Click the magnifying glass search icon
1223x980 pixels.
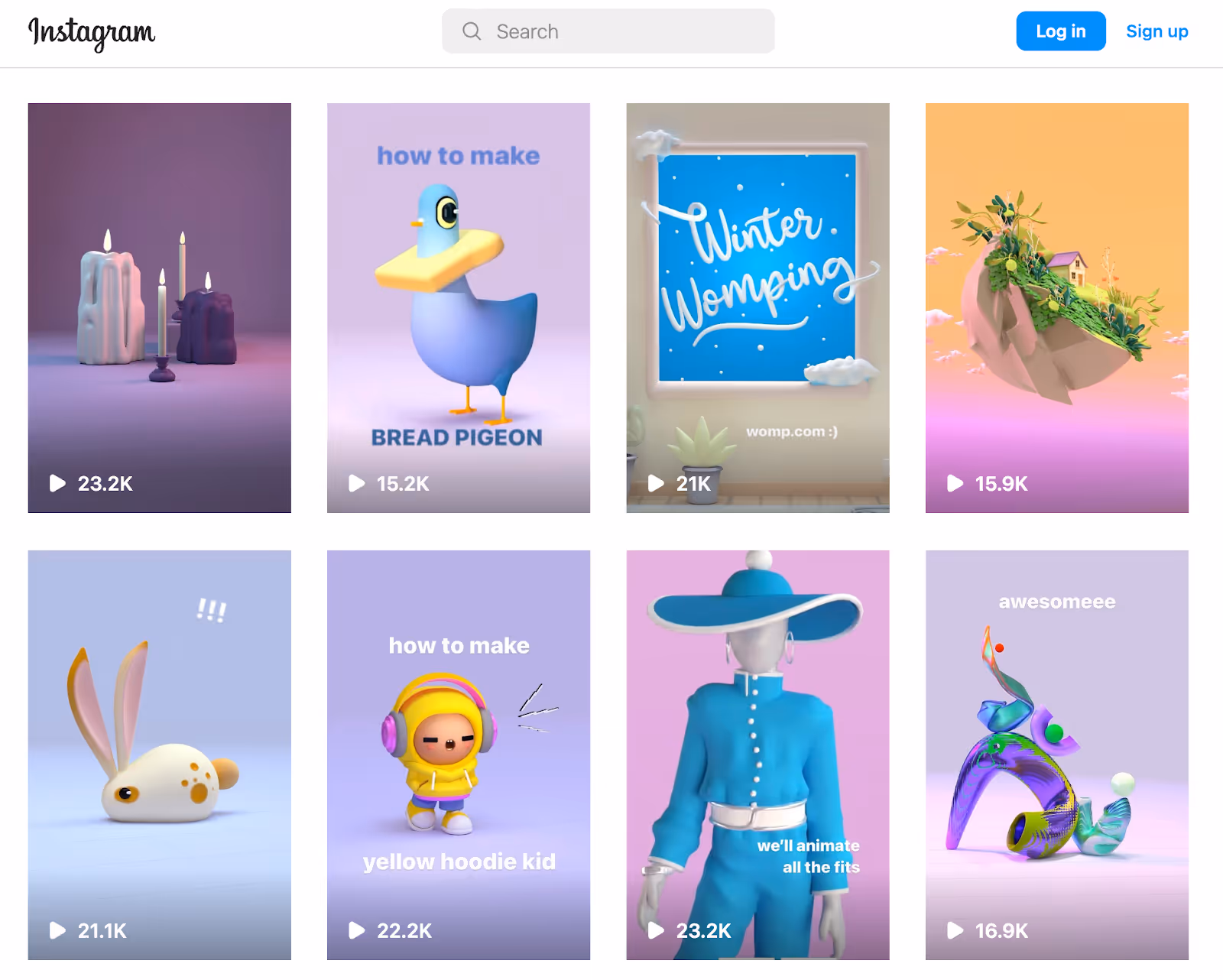pos(472,31)
